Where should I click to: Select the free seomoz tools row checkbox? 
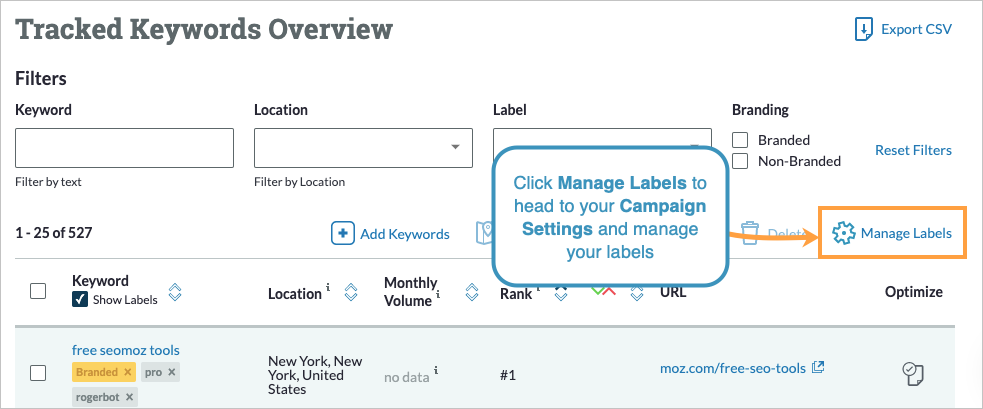38,373
